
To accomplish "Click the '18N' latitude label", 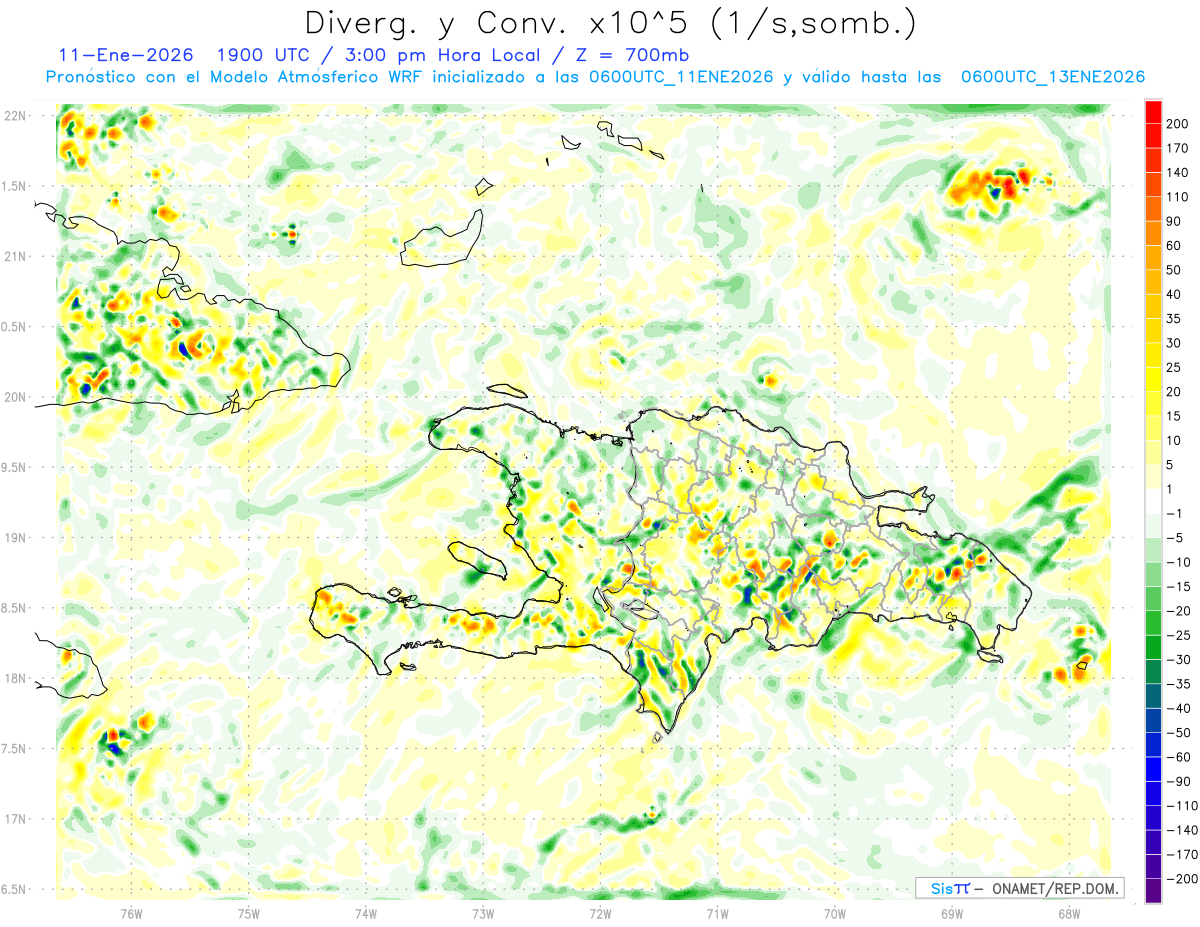I will point(14,679).
